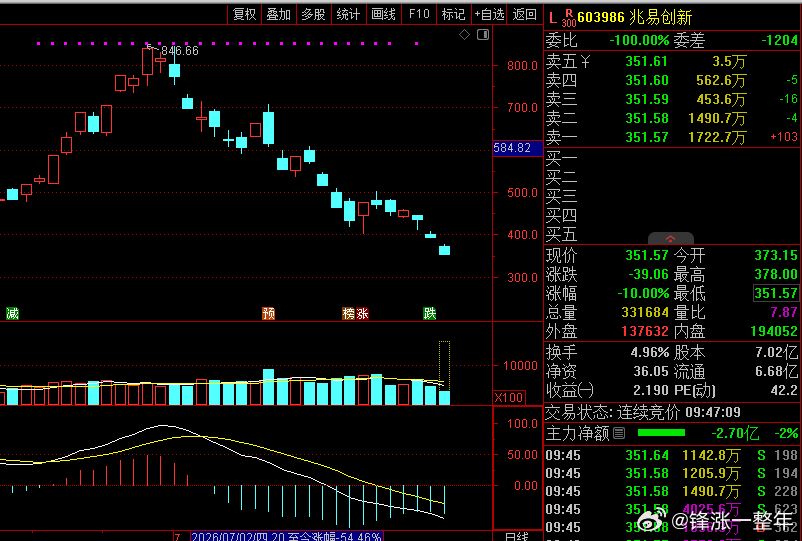Select the 多股 multi-stock view
The image size is (802, 541).
pyautogui.click(x=314, y=14)
